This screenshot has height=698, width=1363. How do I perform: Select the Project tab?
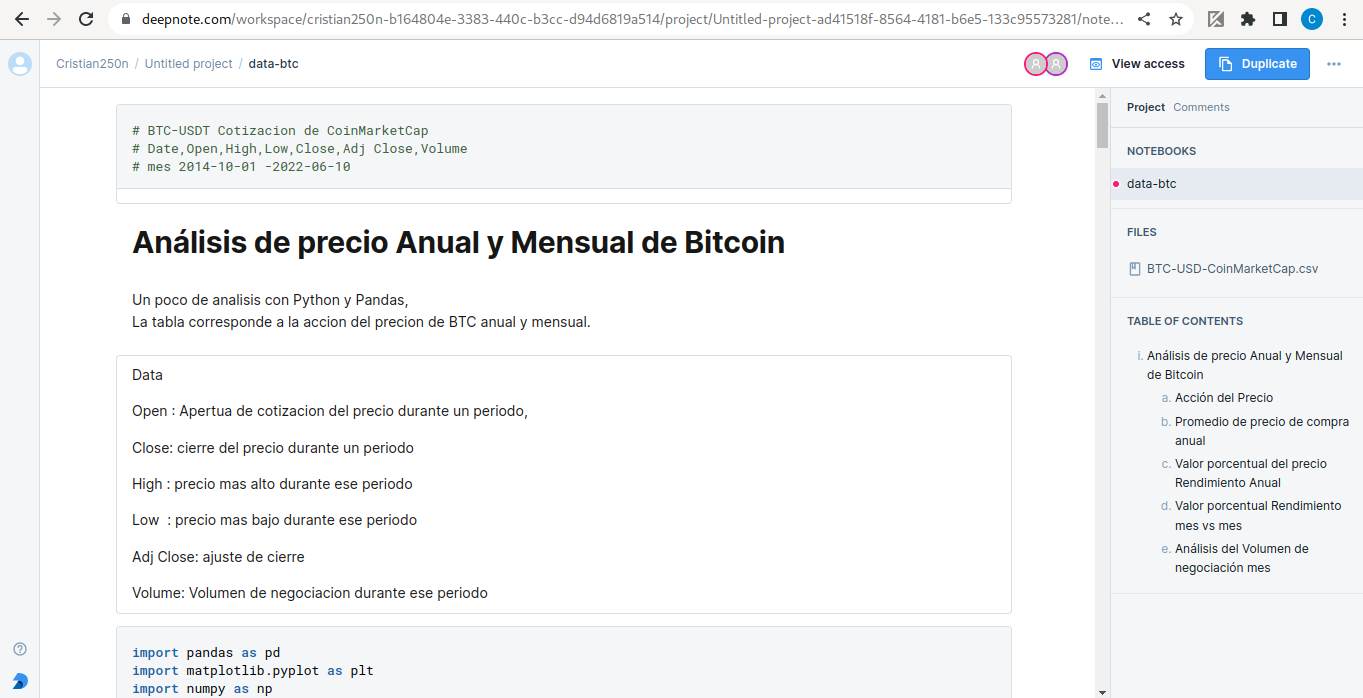(1145, 107)
